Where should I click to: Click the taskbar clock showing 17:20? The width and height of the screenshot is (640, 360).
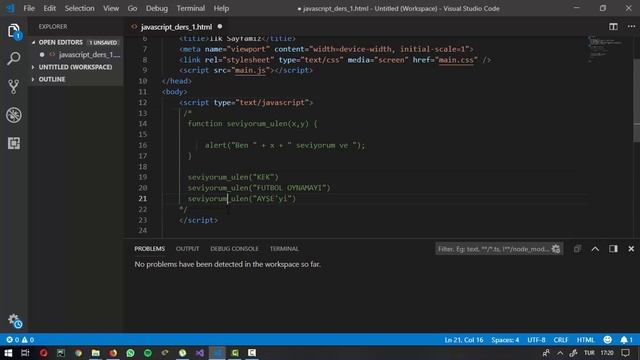607,353
